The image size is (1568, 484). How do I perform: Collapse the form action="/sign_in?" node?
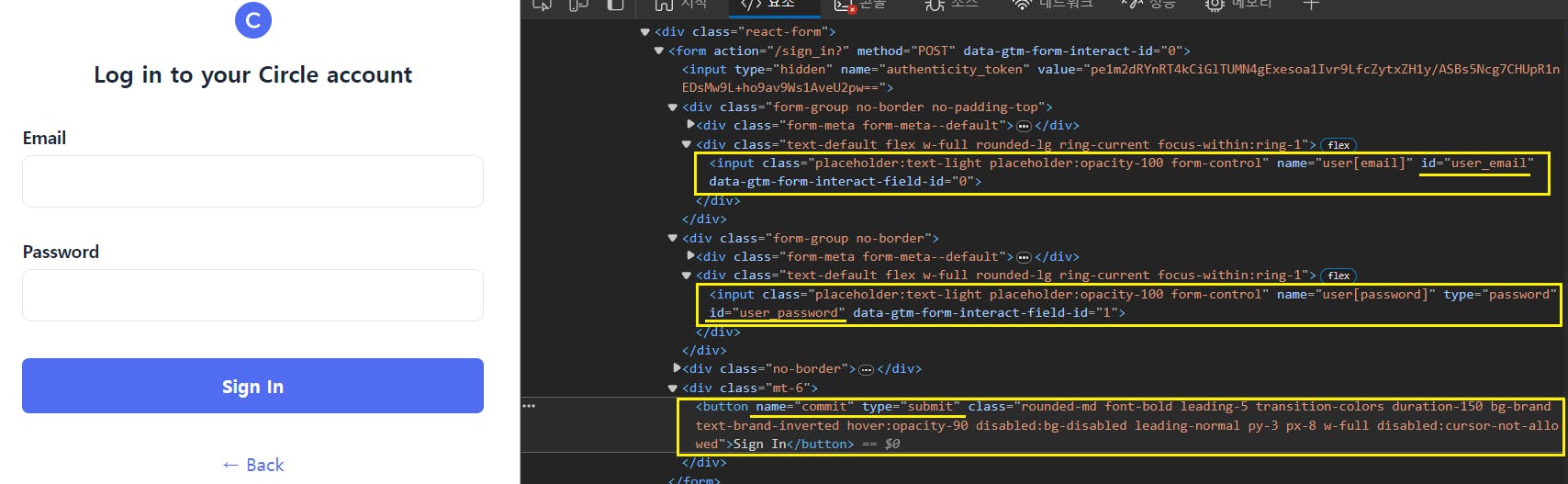tap(659, 51)
